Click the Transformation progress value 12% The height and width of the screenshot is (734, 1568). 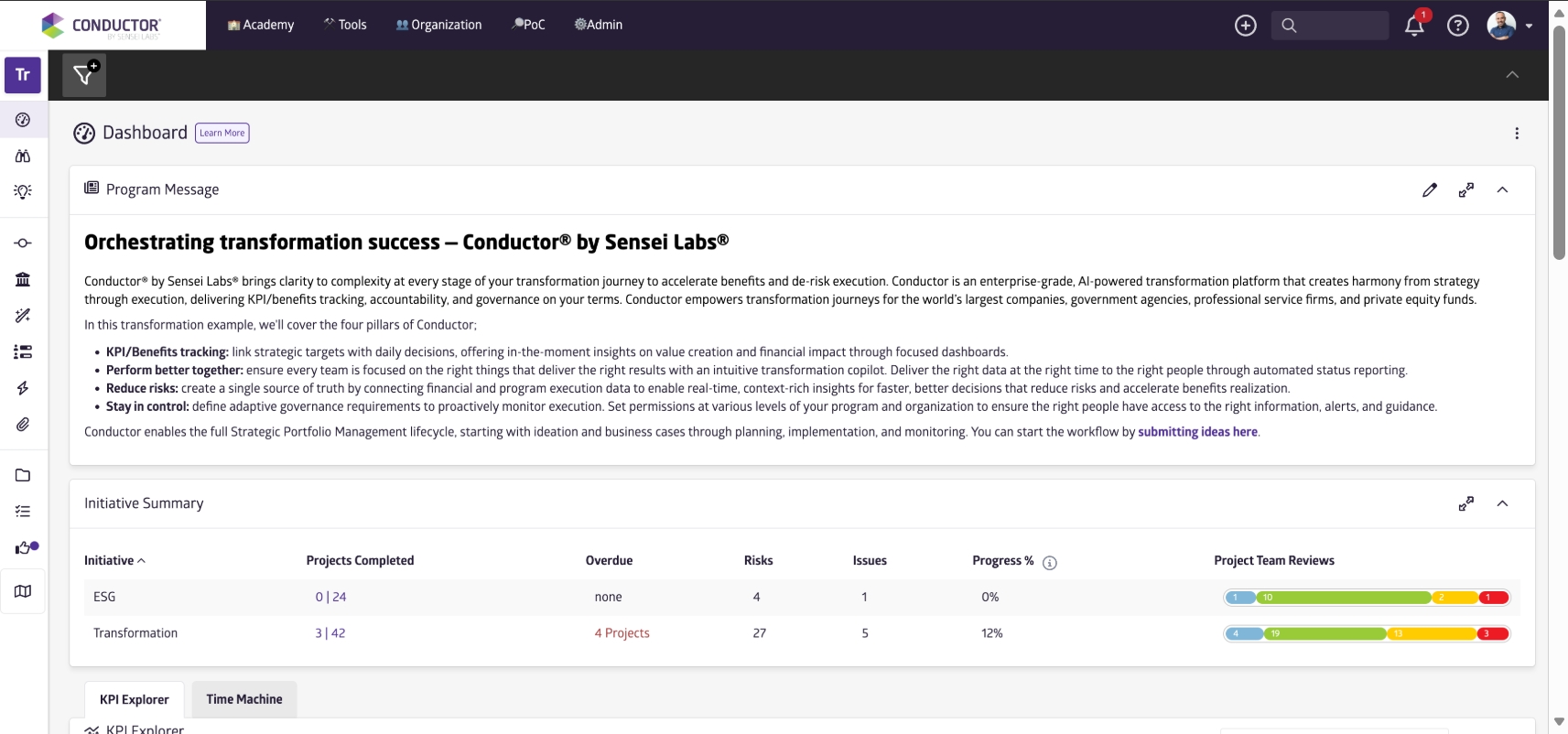click(x=992, y=633)
